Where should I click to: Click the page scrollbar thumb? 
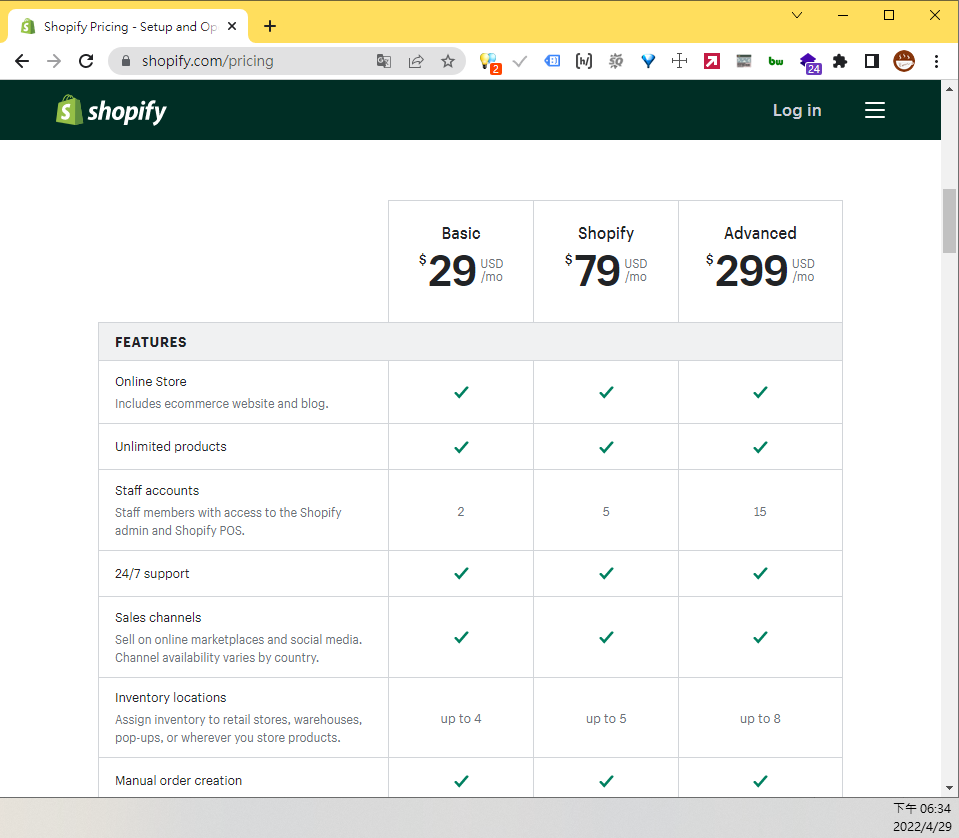(949, 221)
